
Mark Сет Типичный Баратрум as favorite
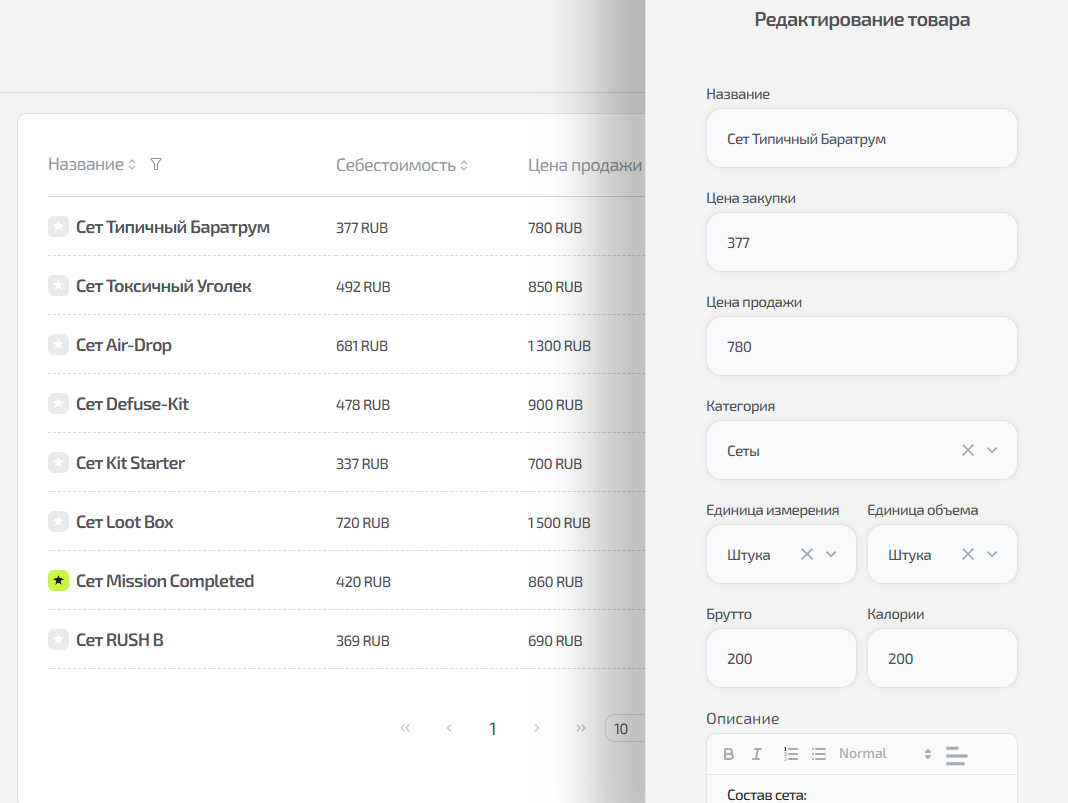click(x=58, y=227)
